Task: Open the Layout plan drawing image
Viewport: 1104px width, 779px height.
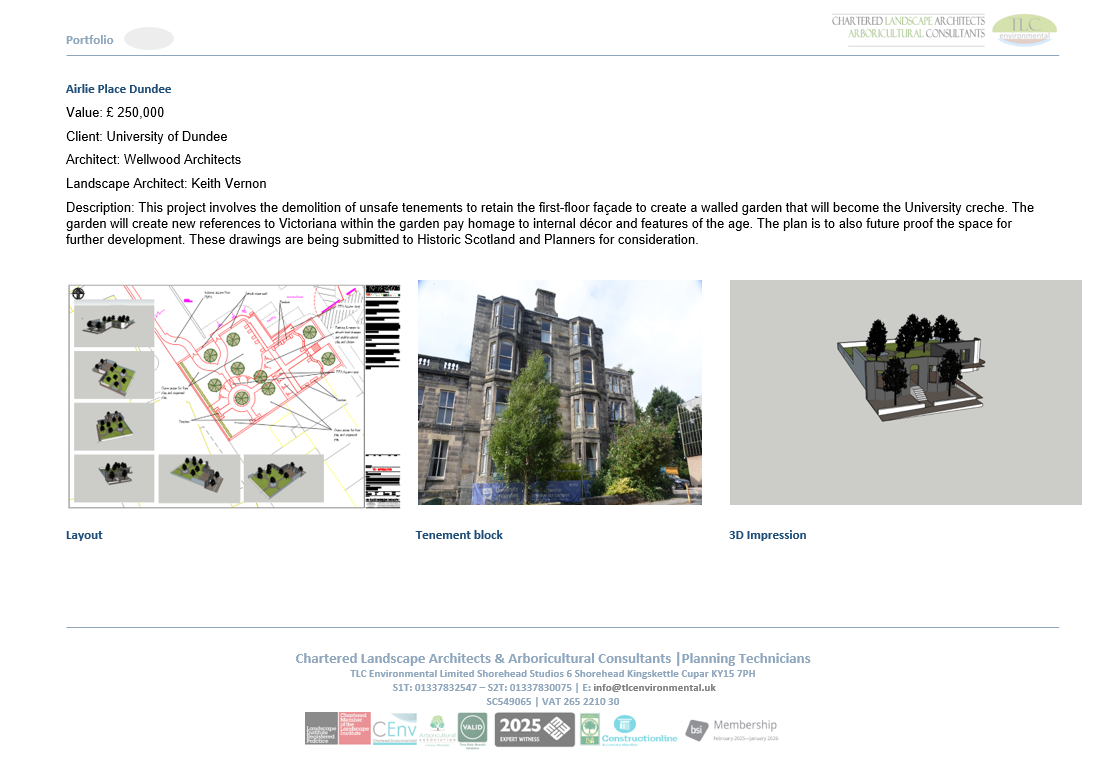Action: [x=234, y=397]
